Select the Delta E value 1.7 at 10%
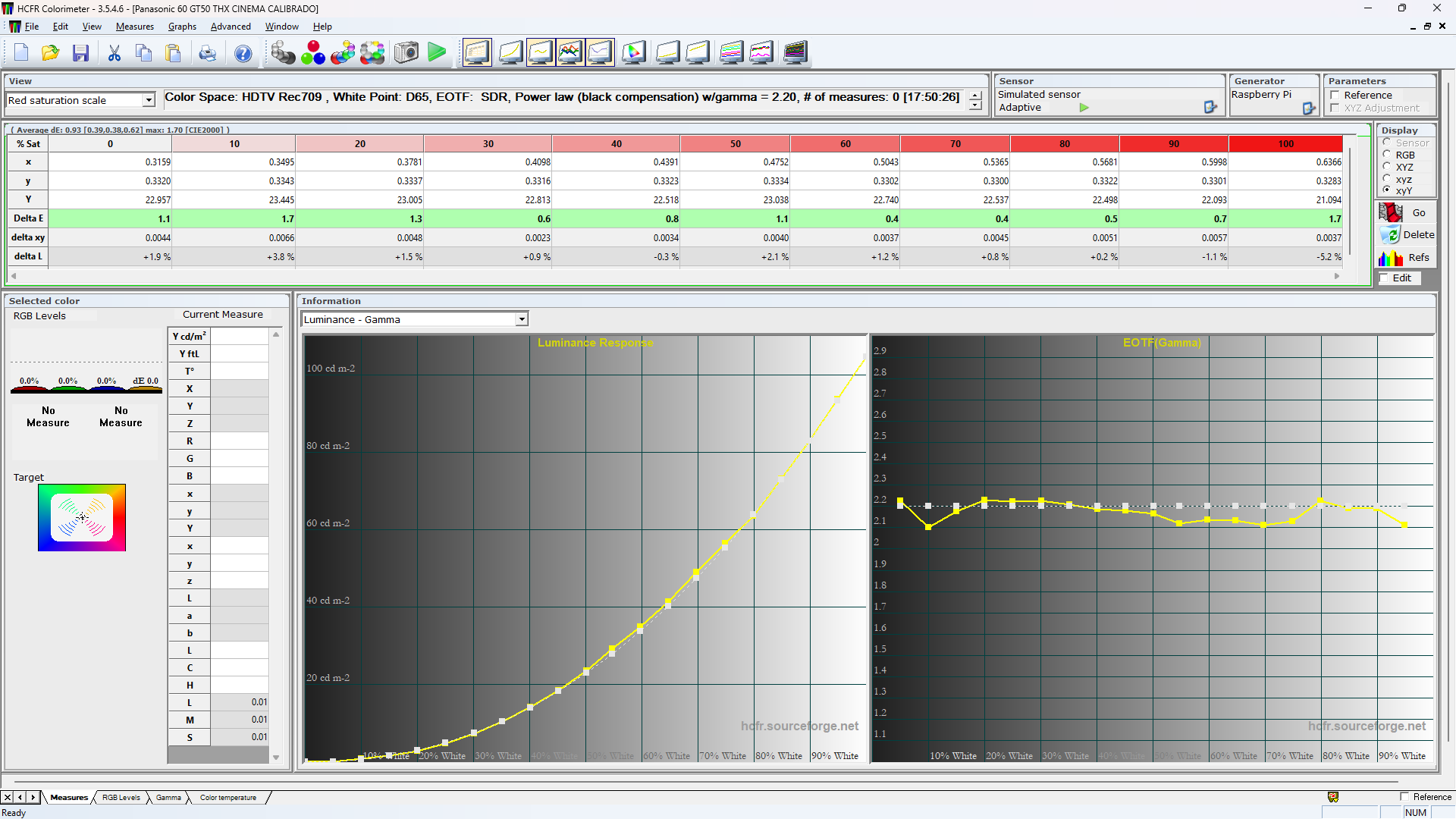This screenshot has width=1456, height=819. [x=234, y=218]
